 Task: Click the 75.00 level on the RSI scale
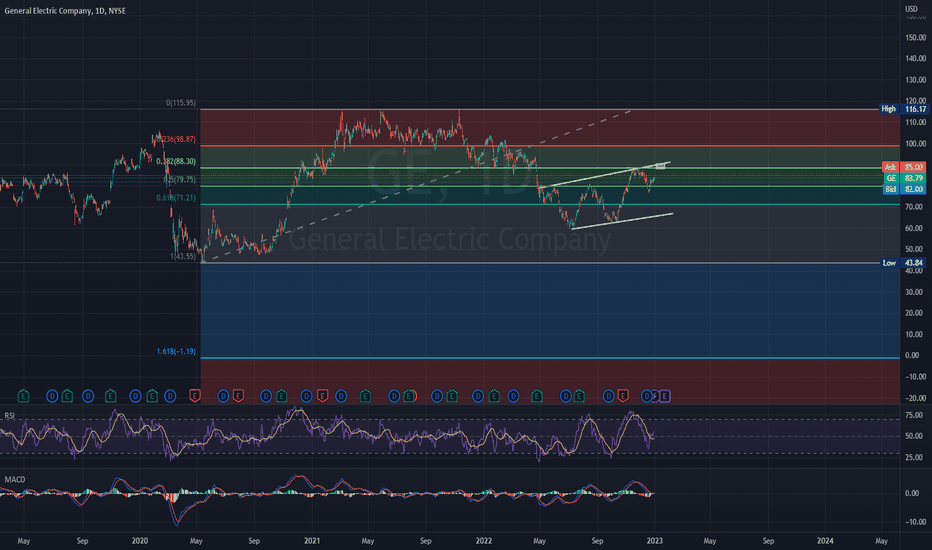(x=914, y=415)
